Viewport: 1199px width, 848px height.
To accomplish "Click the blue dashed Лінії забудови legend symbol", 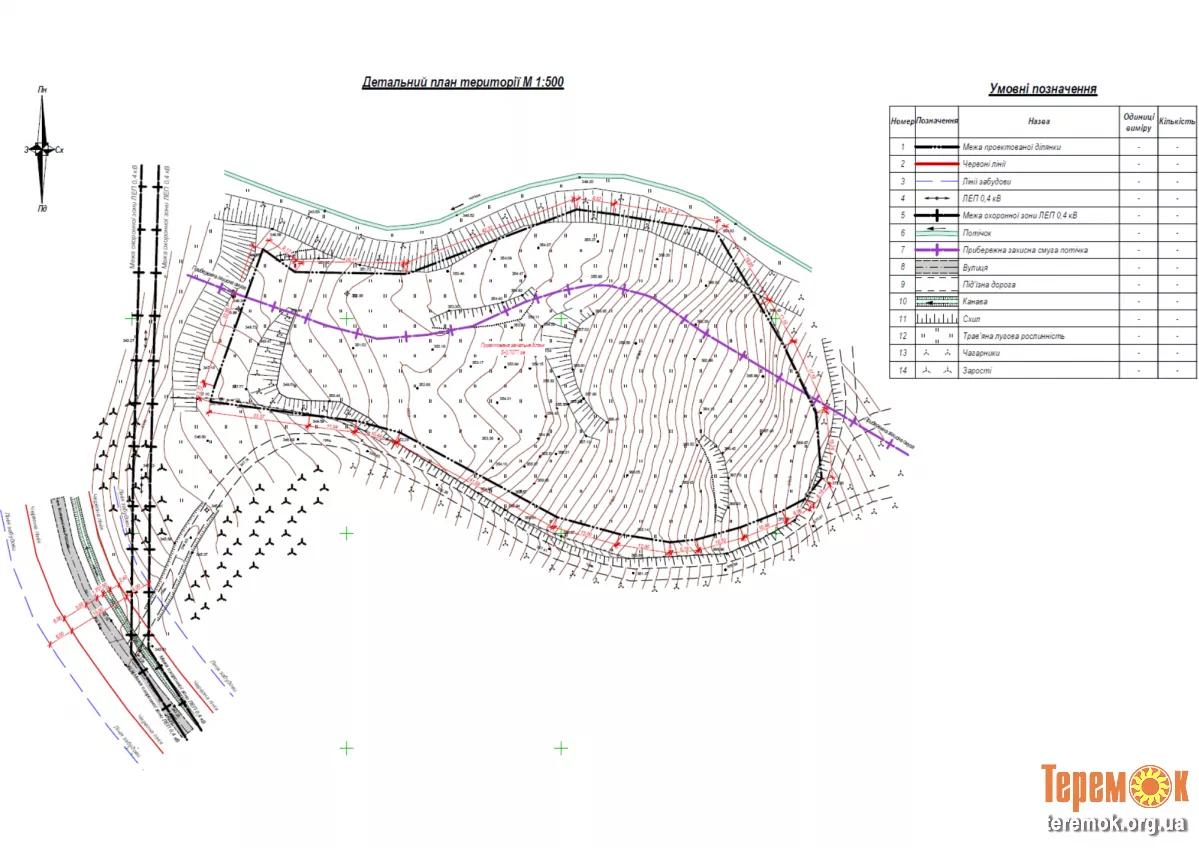I will point(937,181).
